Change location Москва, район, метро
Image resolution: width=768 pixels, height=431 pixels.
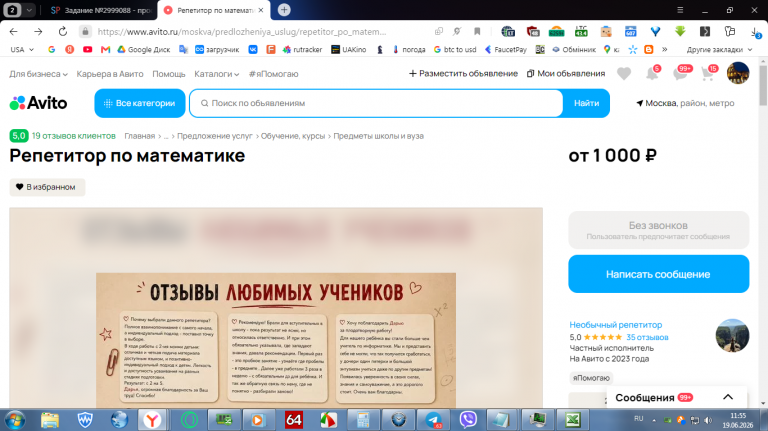685,103
